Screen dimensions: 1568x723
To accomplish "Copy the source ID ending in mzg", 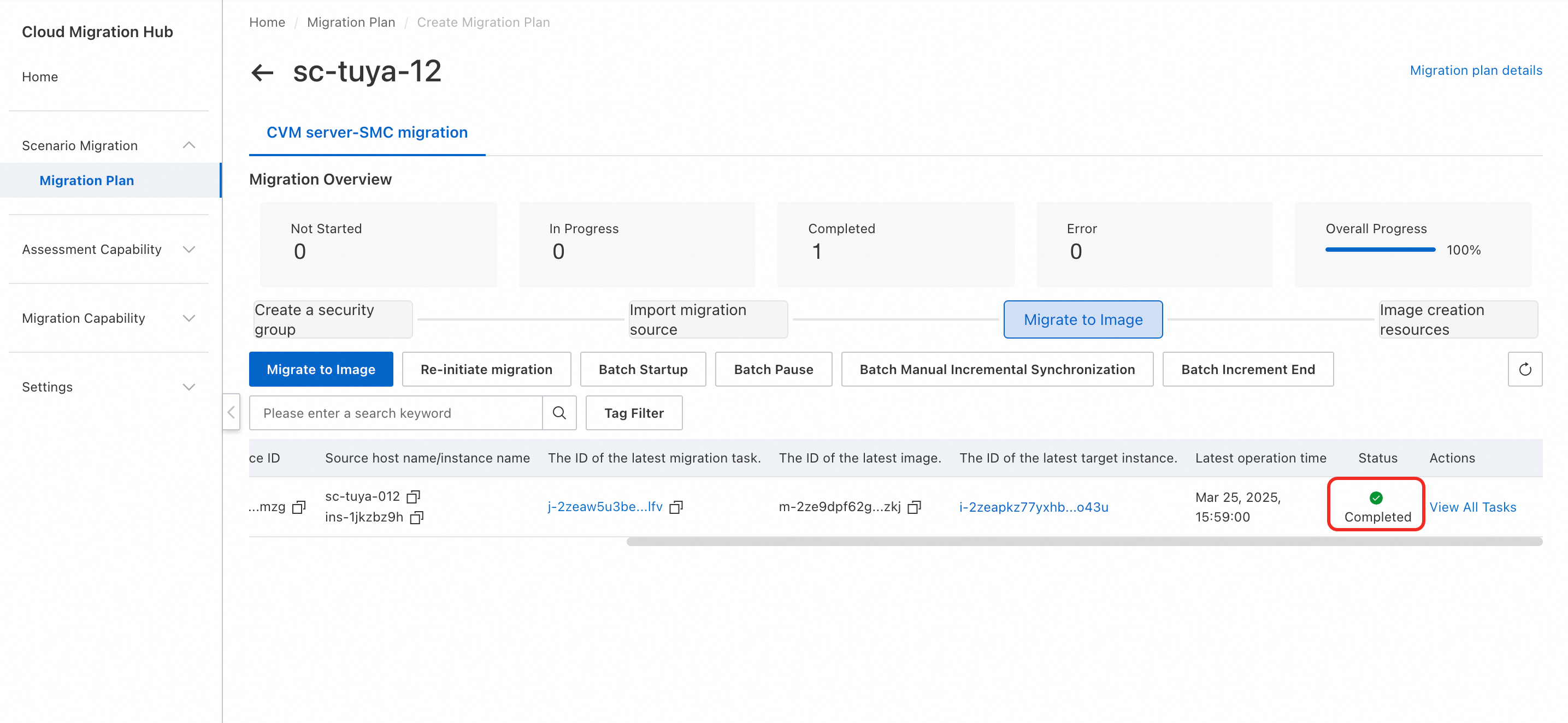I will tap(298, 507).
